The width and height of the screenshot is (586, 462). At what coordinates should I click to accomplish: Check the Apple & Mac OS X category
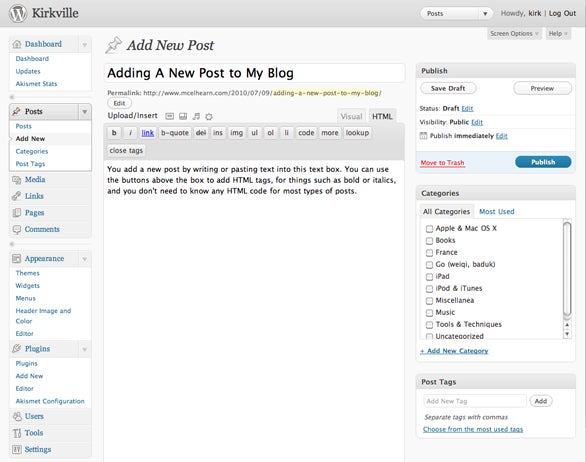(429, 229)
